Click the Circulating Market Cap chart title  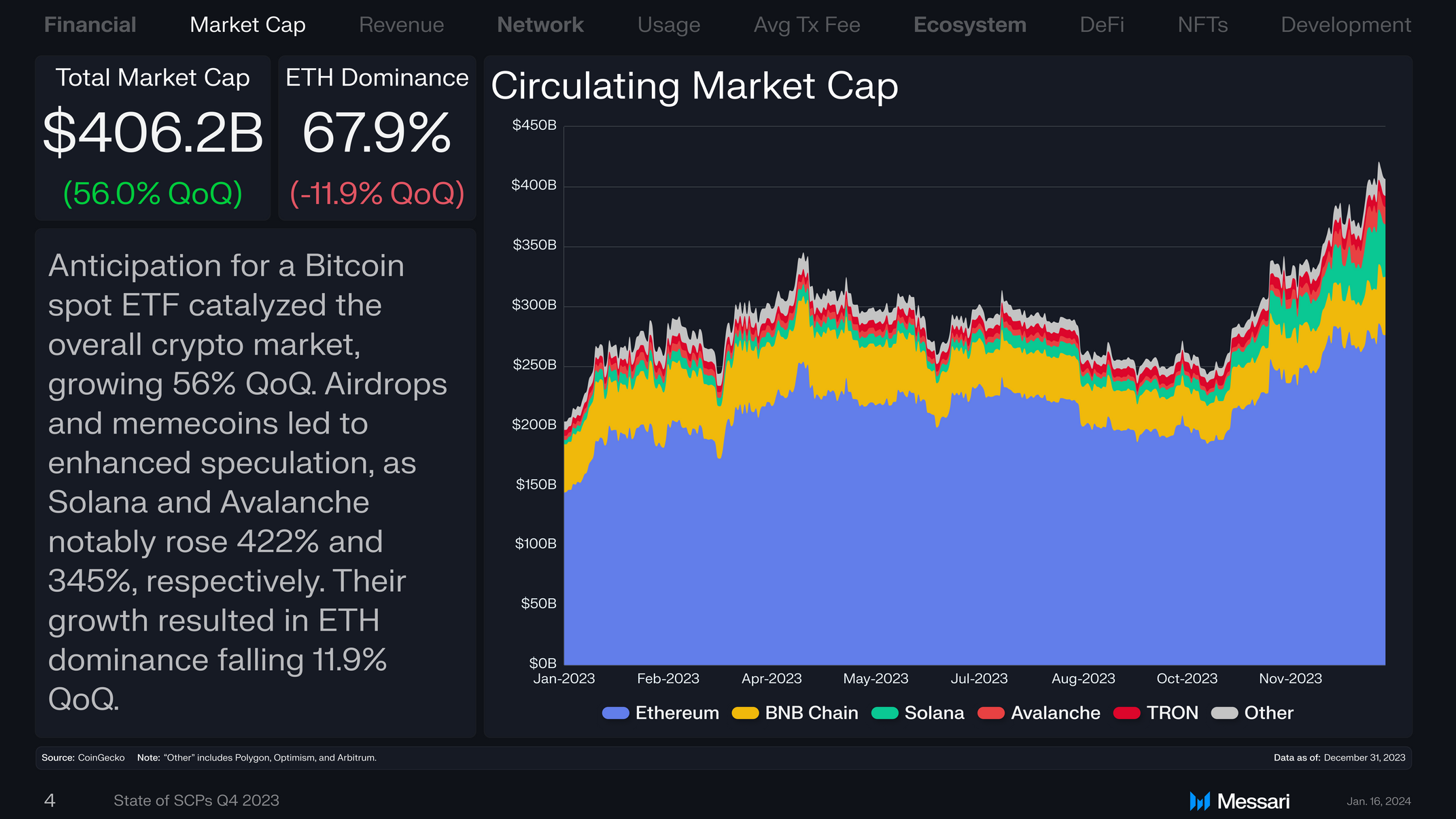[x=695, y=87]
